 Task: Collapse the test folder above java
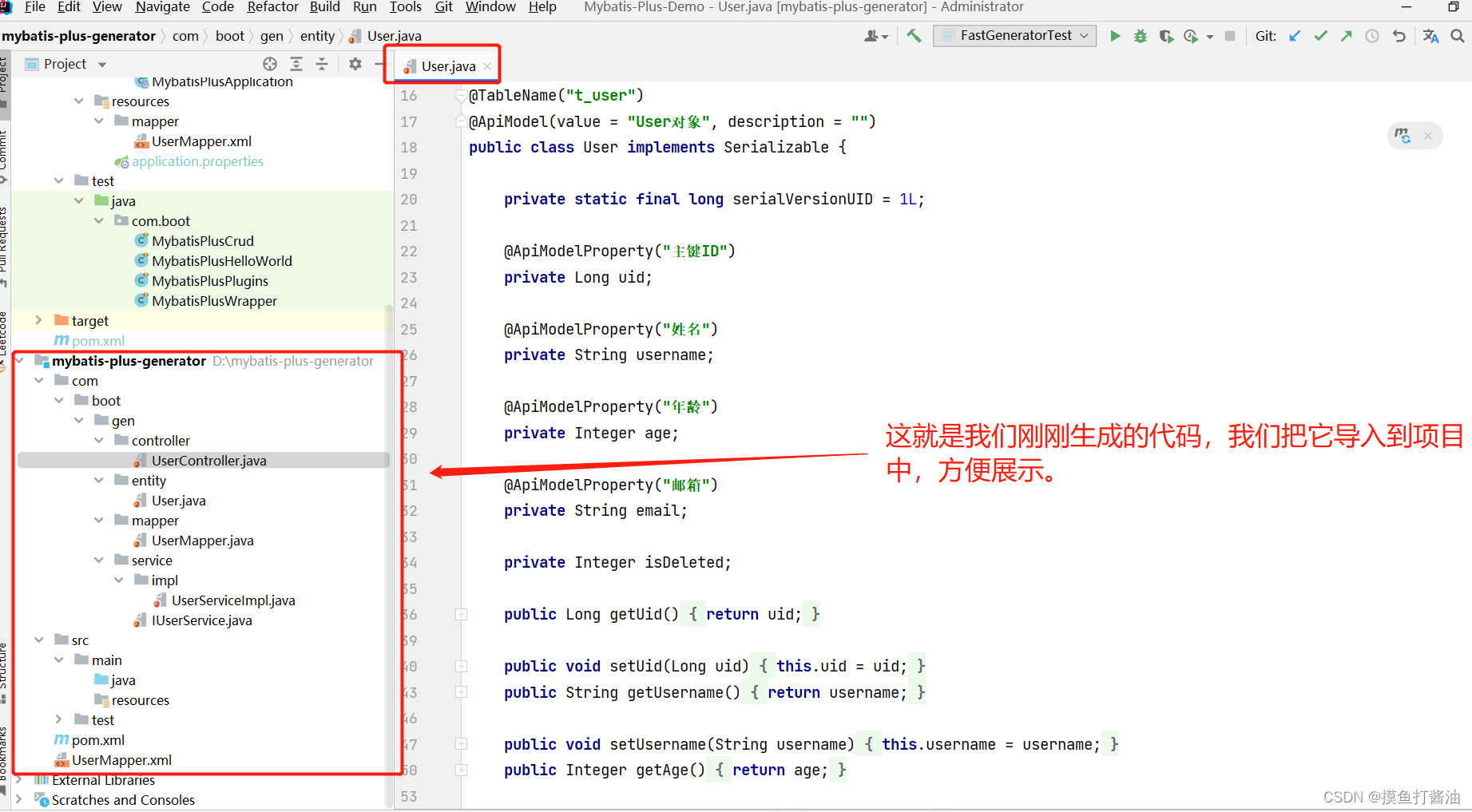tap(58, 180)
